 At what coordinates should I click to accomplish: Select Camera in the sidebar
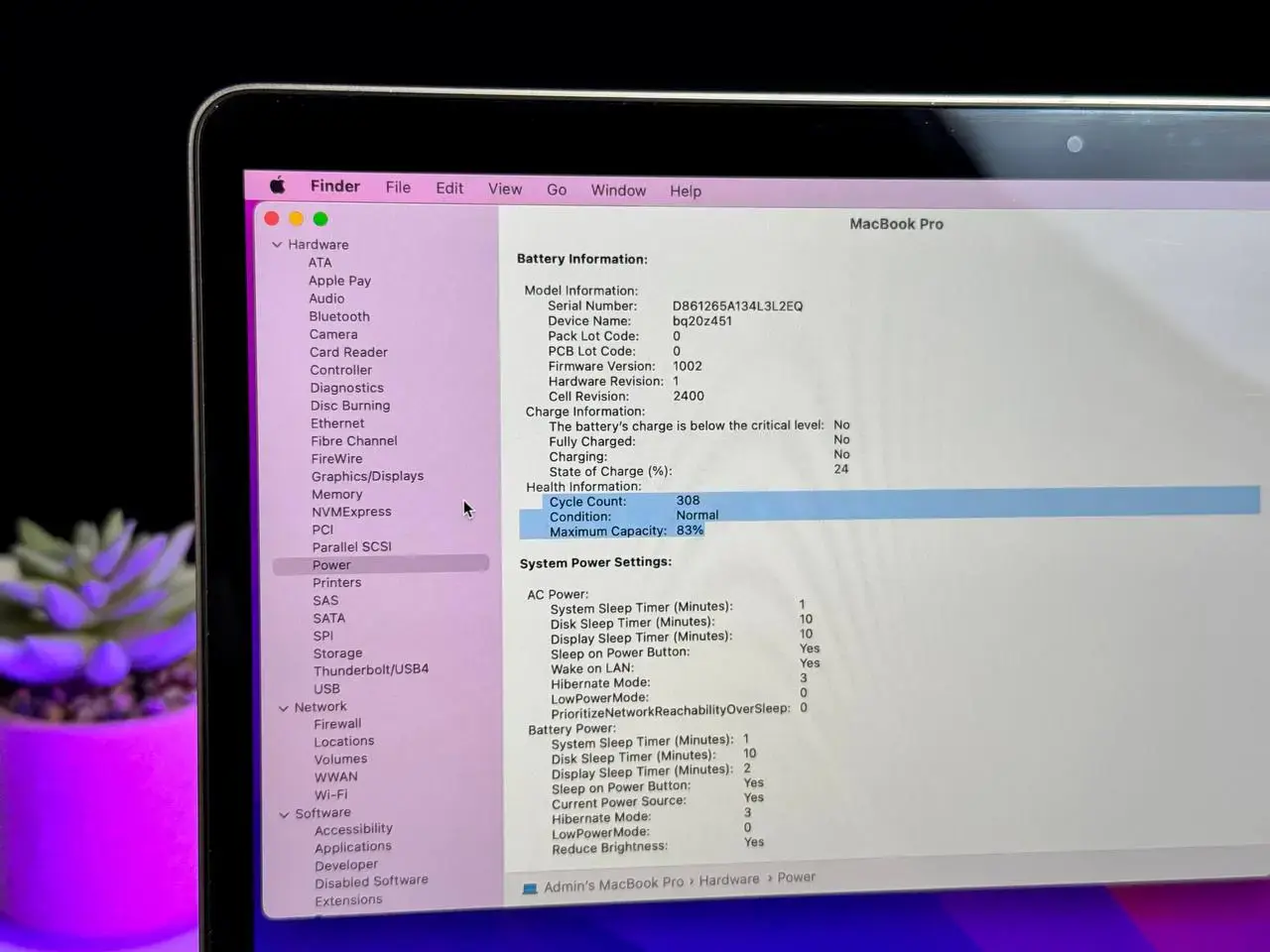coord(333,334)
